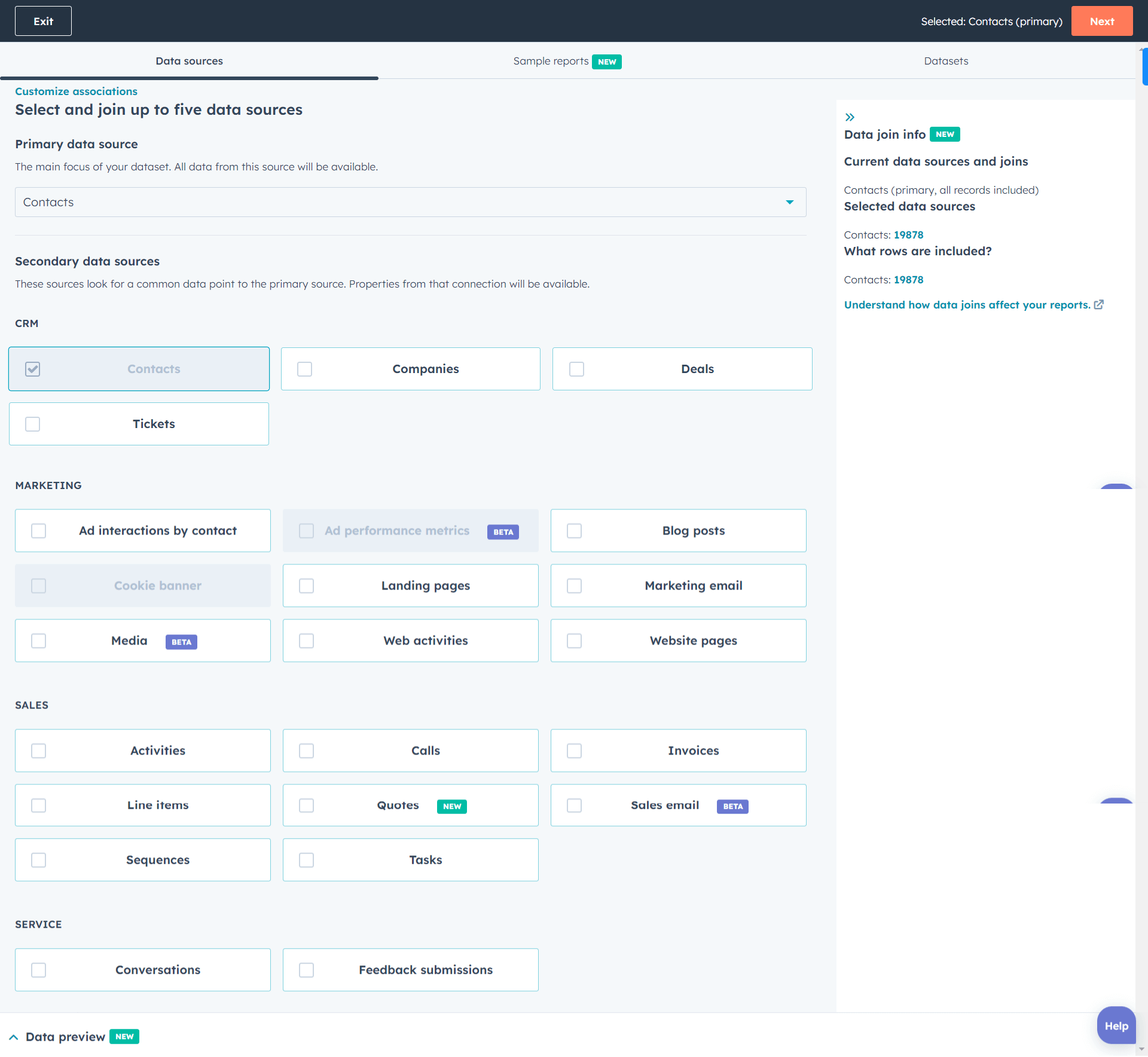Collapse the Data join info sidebar
The width and height of the screenshot is (1148, 1057).
point(849,117)
